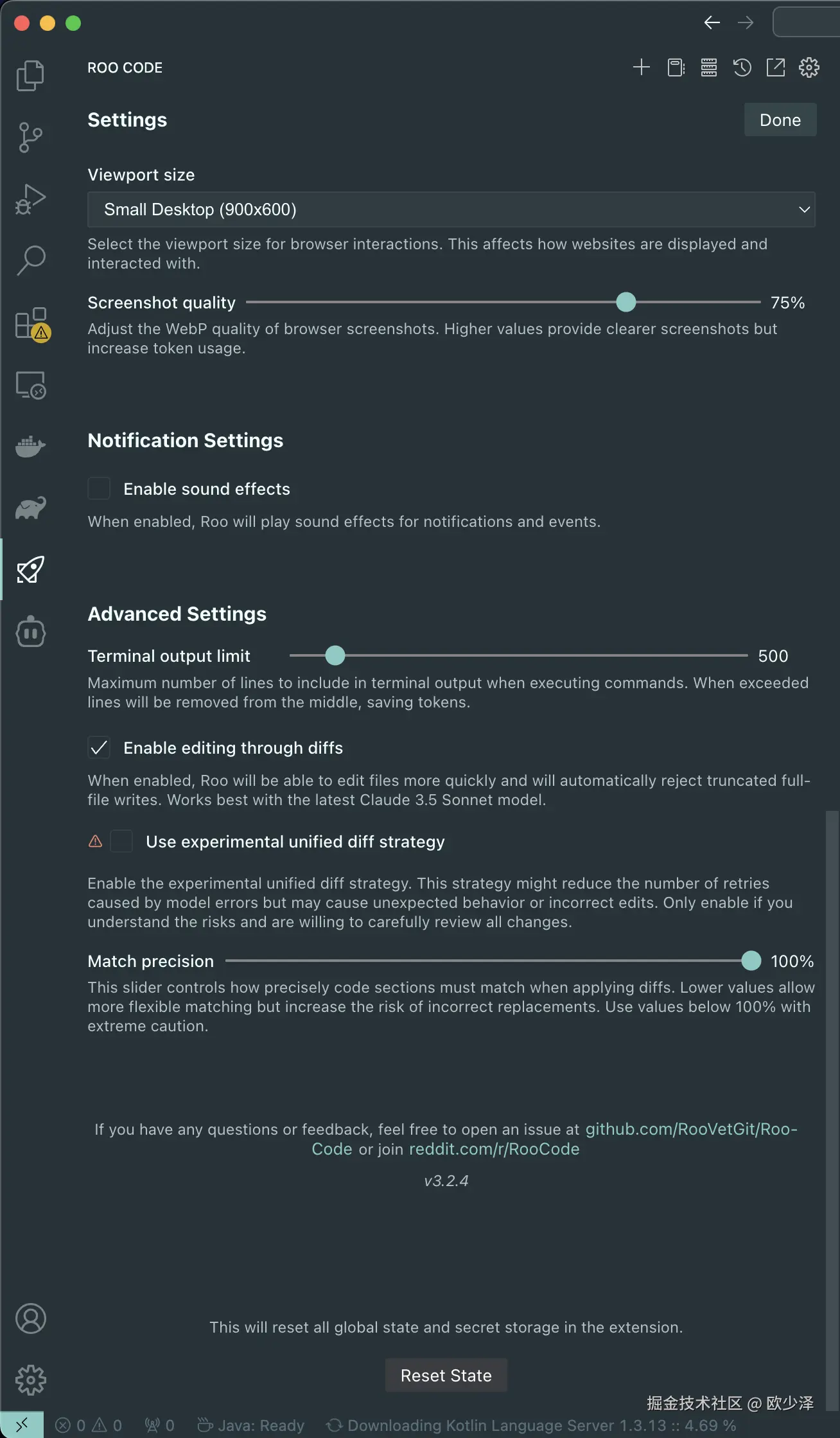Screen dimensions: 840x1438
Task: Open the reddit.com/r/RooCode link
Action: [494, 1149]
